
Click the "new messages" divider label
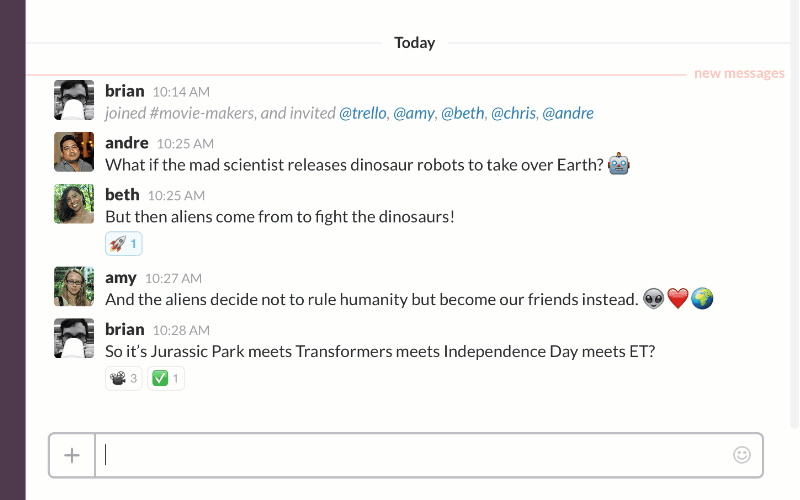[x=739, y=73]
